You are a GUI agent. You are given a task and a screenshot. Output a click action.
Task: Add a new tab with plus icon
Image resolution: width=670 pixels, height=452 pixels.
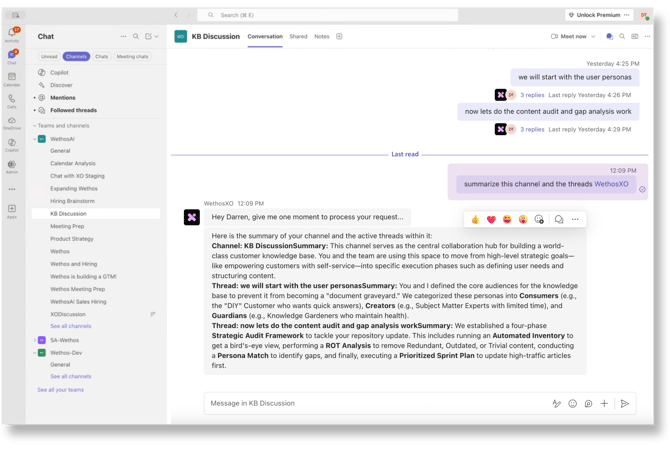click(x=339, y=36)
